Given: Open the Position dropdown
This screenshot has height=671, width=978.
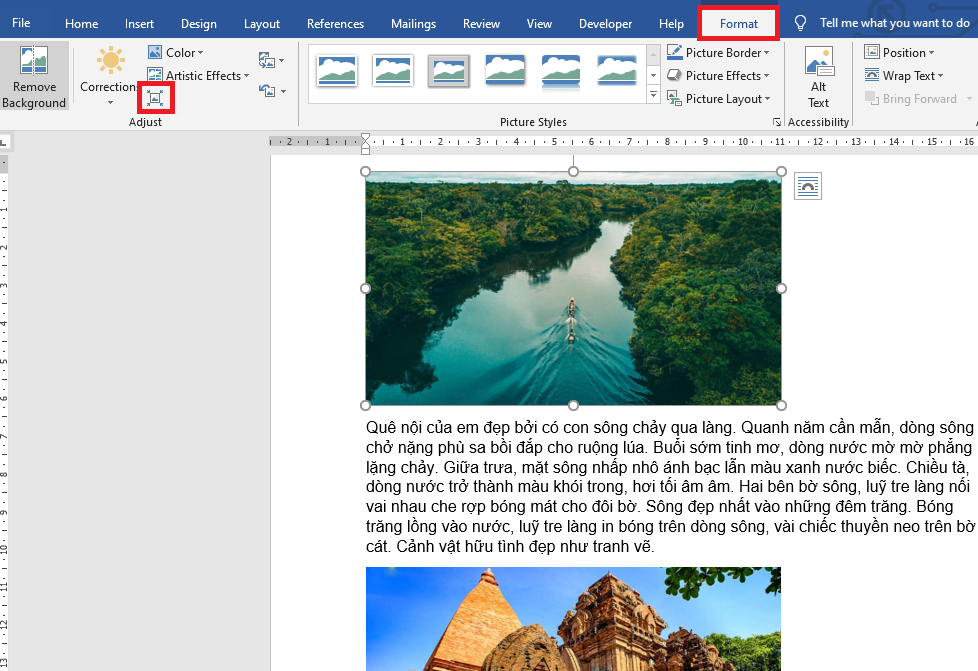Looking at the screenshot, I should pos(899,52).
